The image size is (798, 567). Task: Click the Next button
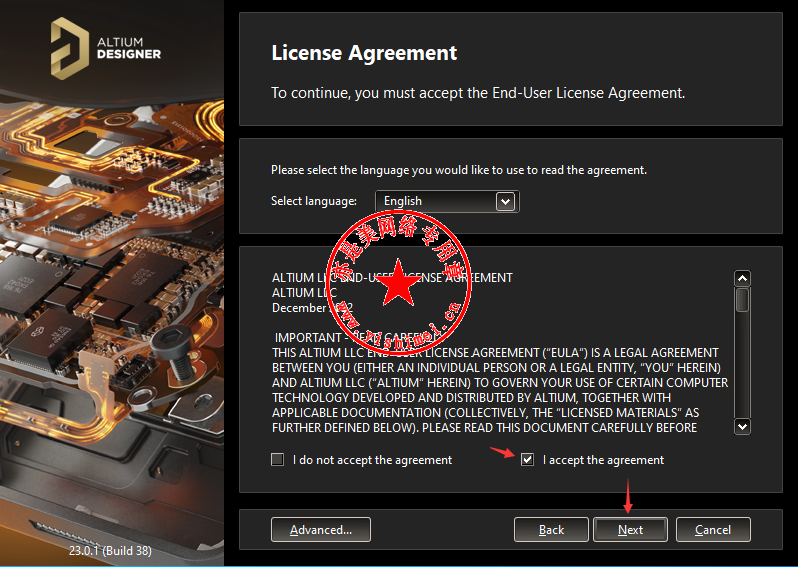[x=631, y=530]
